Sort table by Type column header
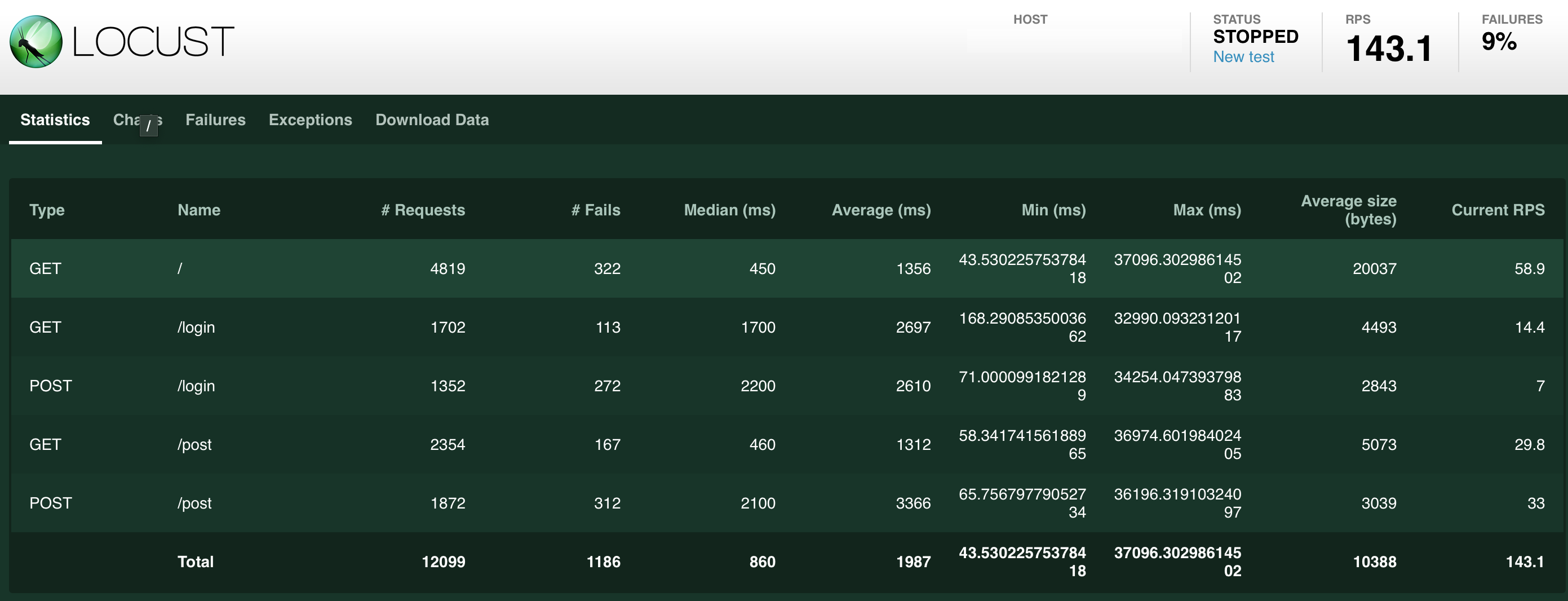 click(47, 210)
